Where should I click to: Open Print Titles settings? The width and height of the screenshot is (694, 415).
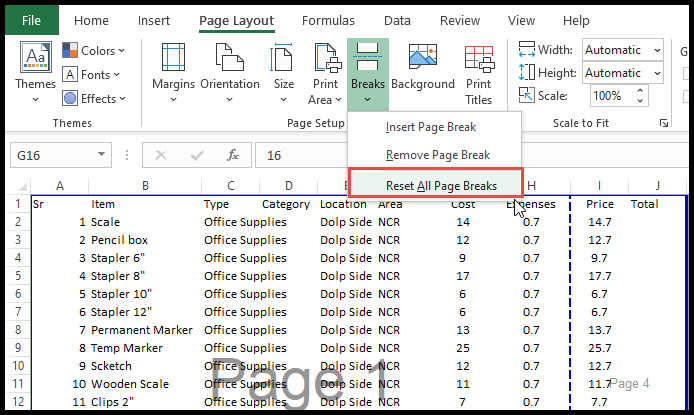pyautogui.click(x=478, y=73)
